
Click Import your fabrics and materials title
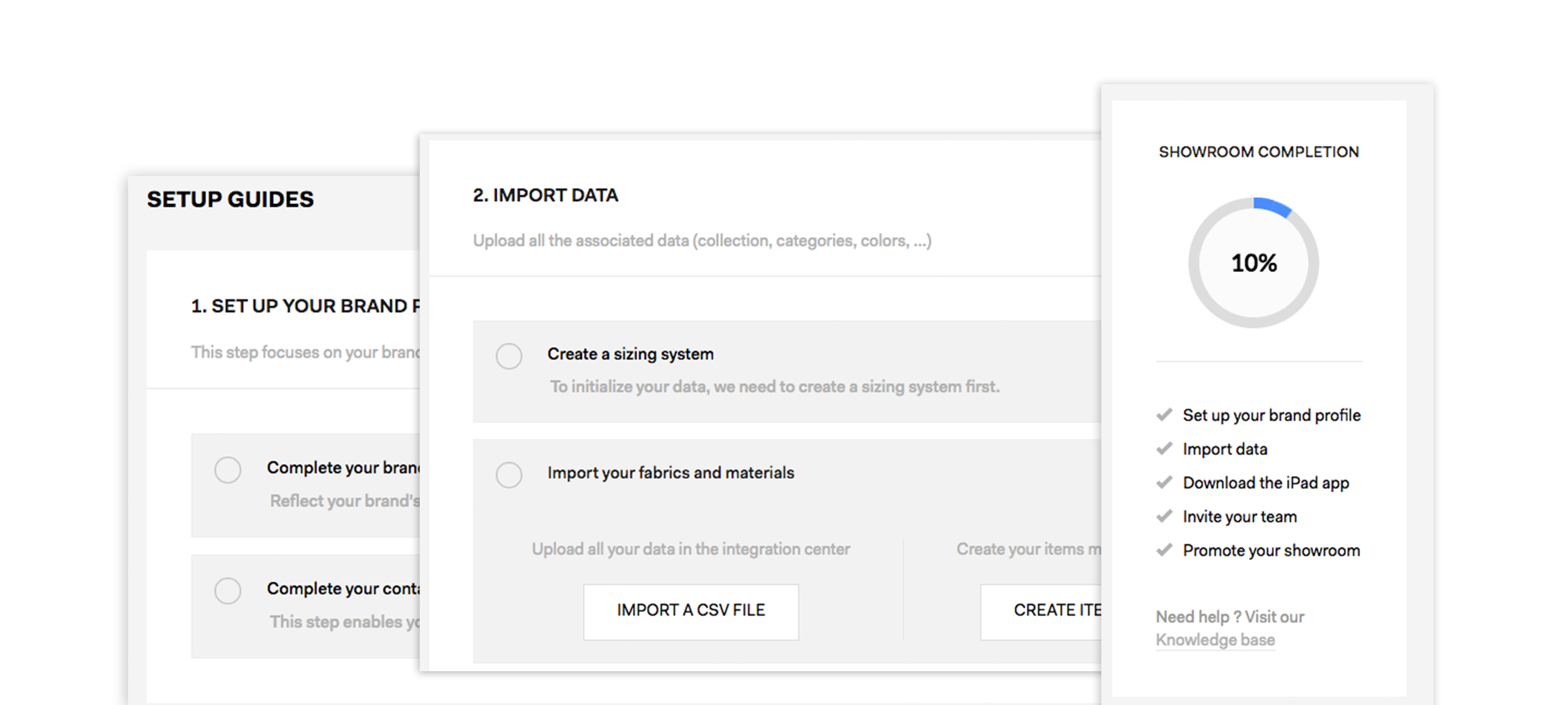(x=671, y=473)
